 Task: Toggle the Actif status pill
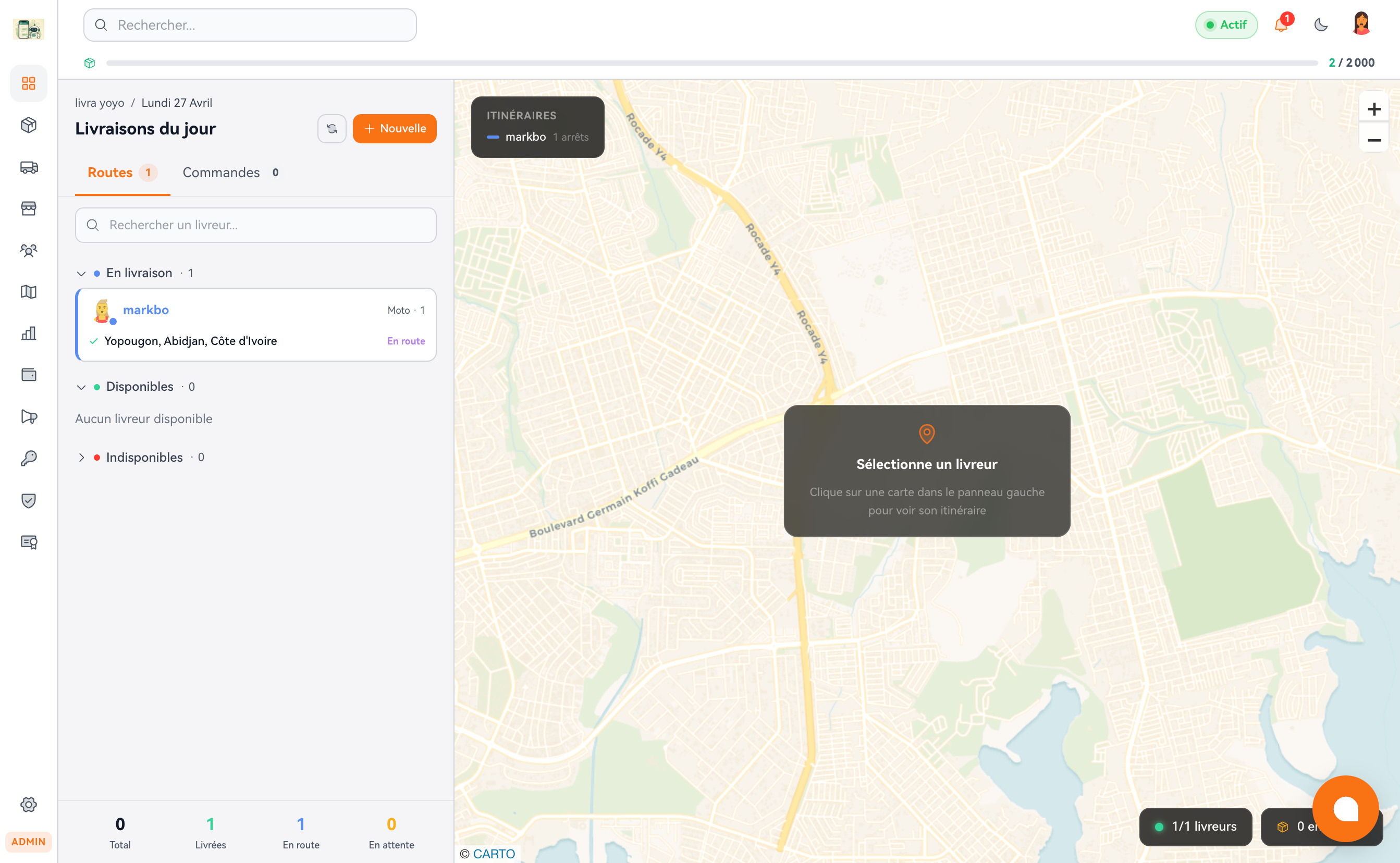tap(1226, 24)
